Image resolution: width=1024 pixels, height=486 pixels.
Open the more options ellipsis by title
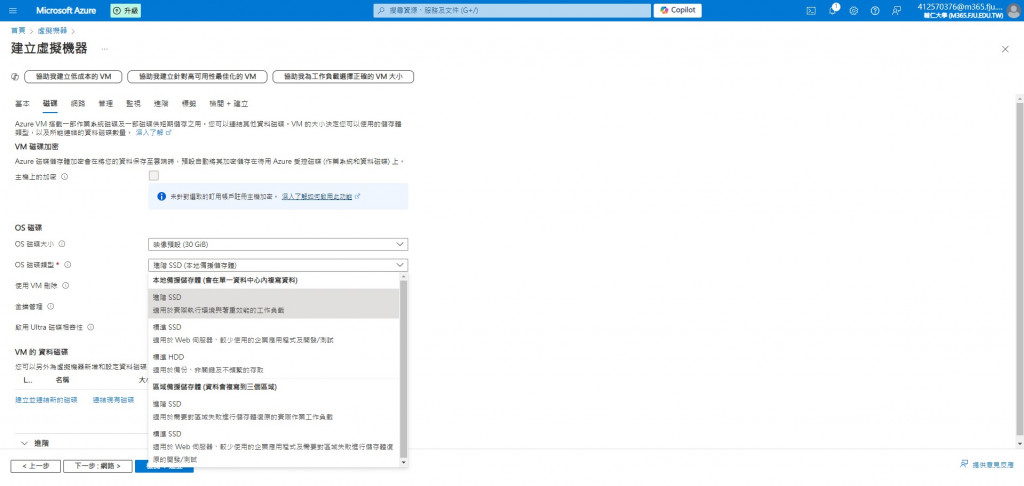(x=104, y=50)
